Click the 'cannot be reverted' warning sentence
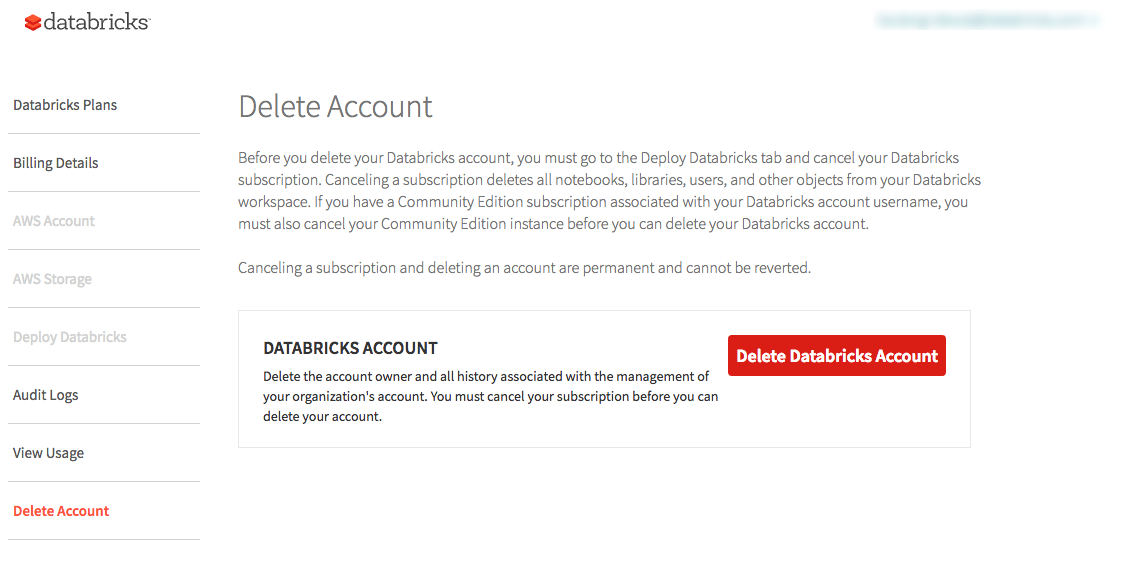 (524, 268)
